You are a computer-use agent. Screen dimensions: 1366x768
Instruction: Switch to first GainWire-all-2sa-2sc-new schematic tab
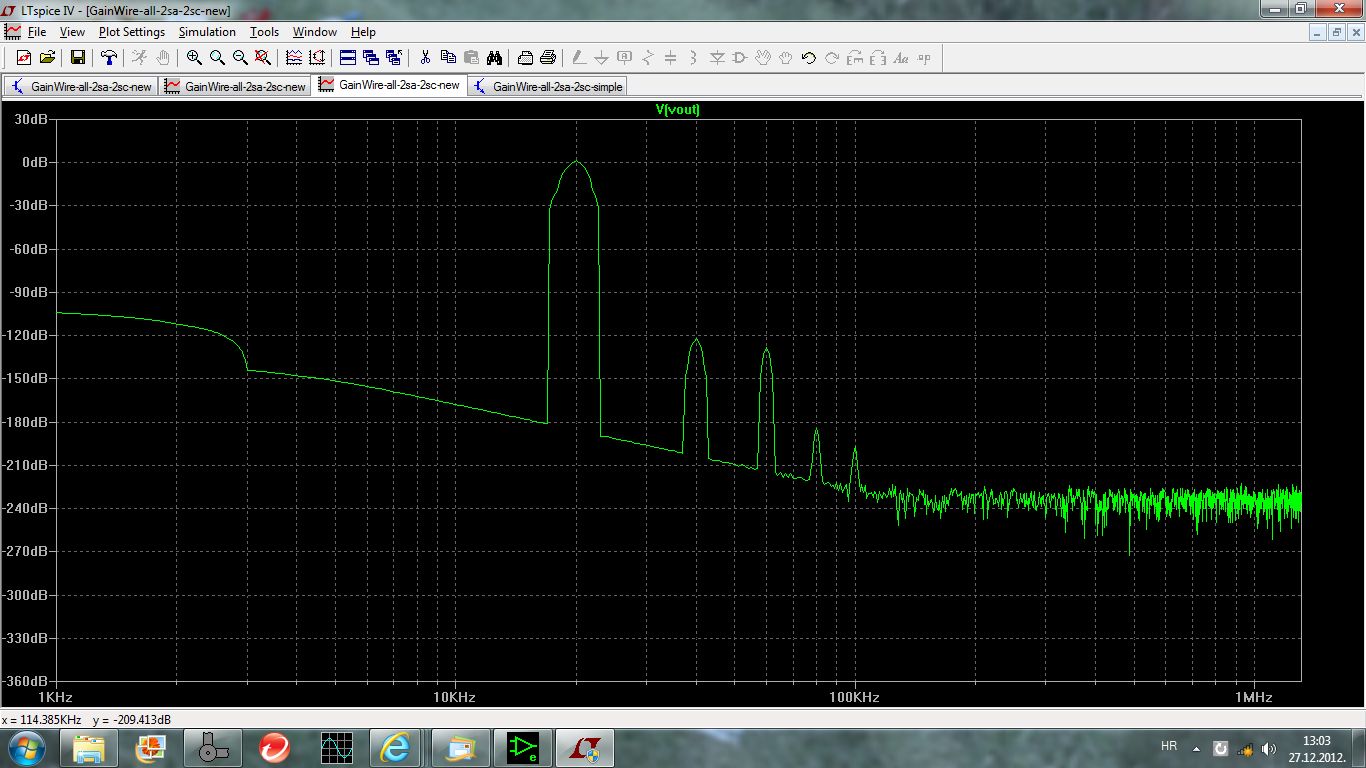[80, 86]
